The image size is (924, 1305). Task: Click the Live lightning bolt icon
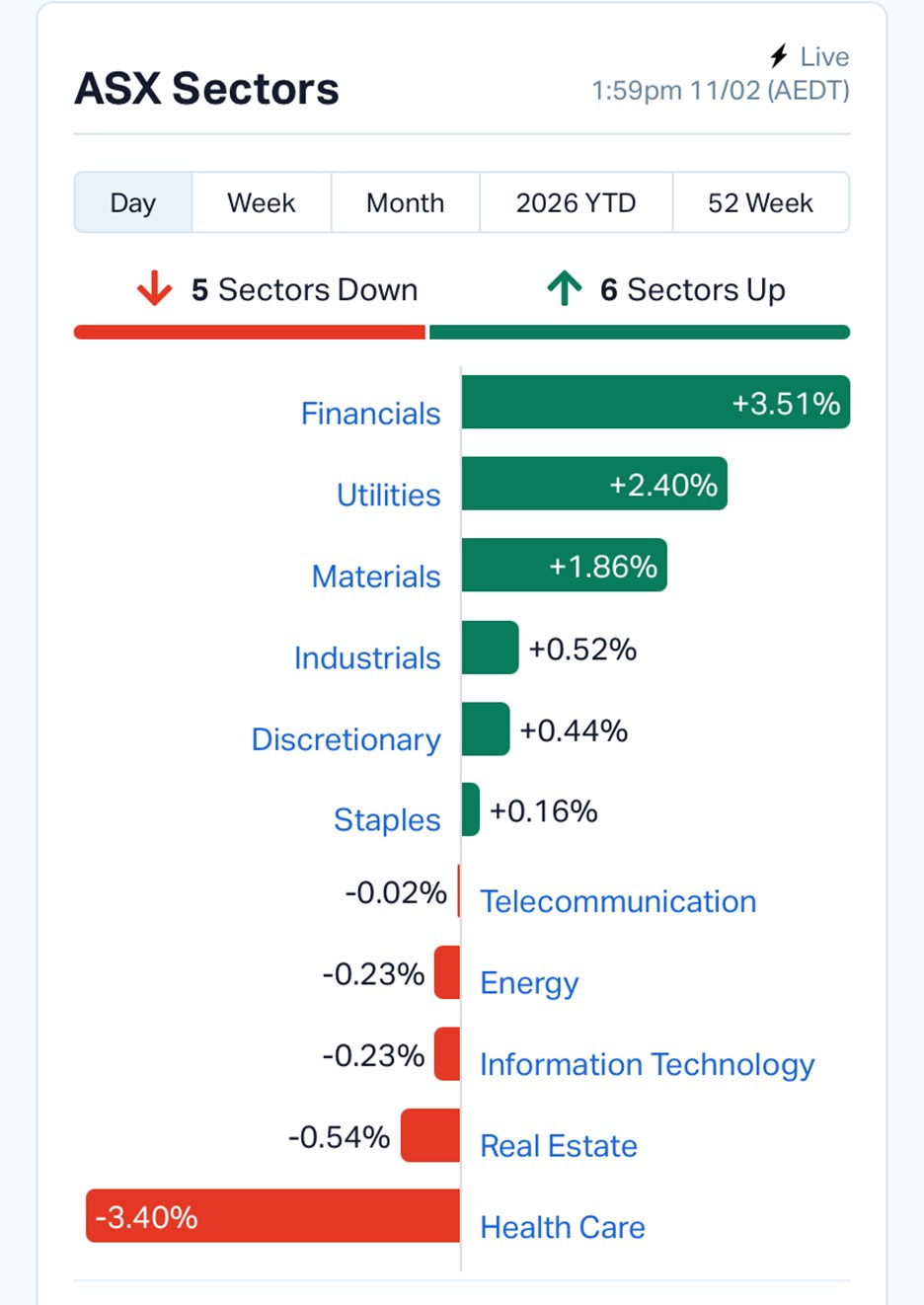(779, 55)
